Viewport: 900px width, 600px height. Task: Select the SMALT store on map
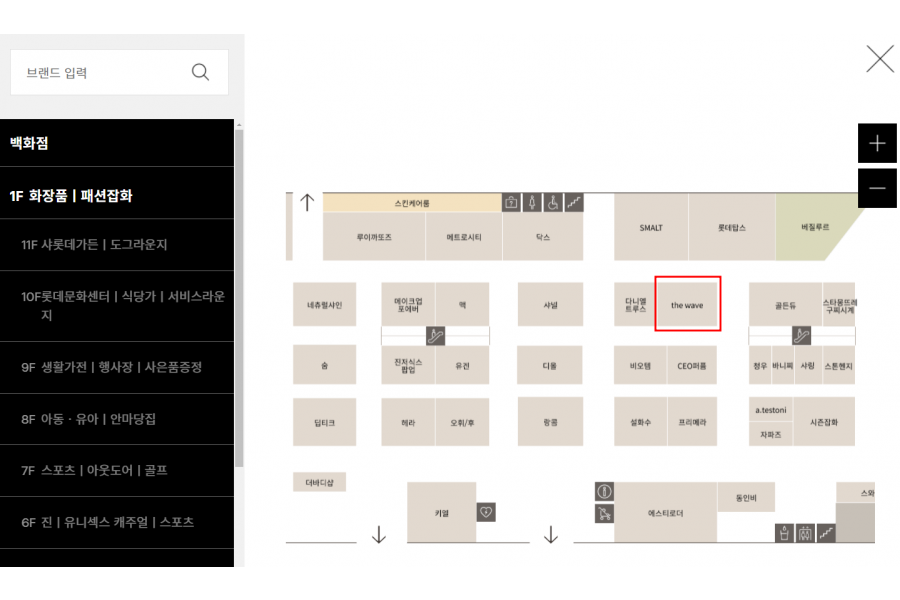click(x=651, y=227)
